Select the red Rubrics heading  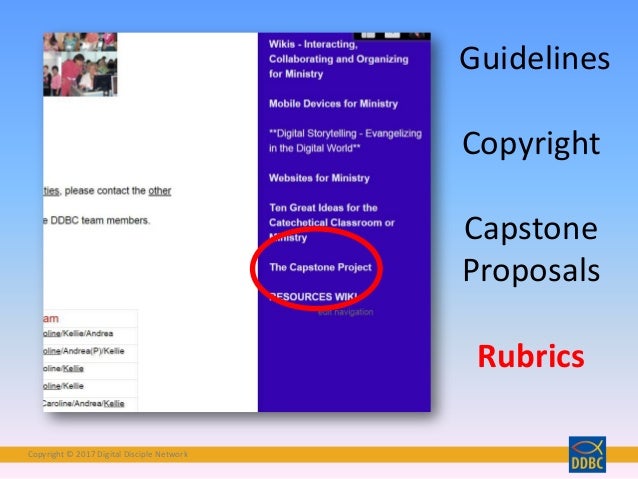click(531, 356)
